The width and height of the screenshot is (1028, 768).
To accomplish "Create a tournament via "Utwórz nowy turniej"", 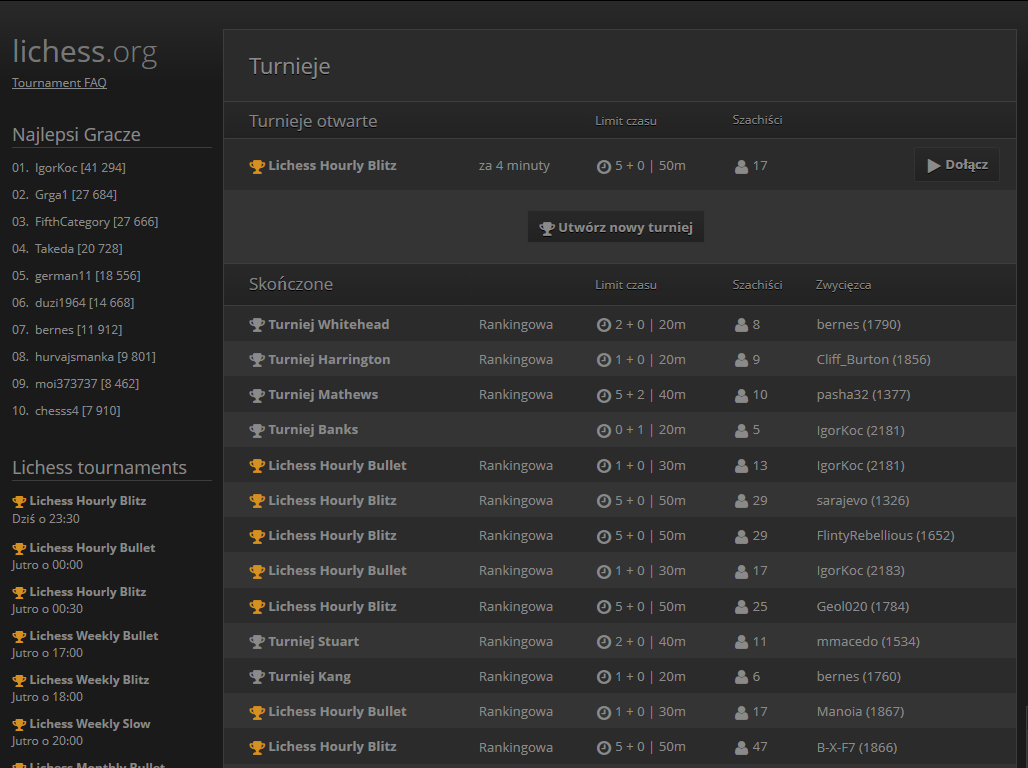I will (616, 227).
